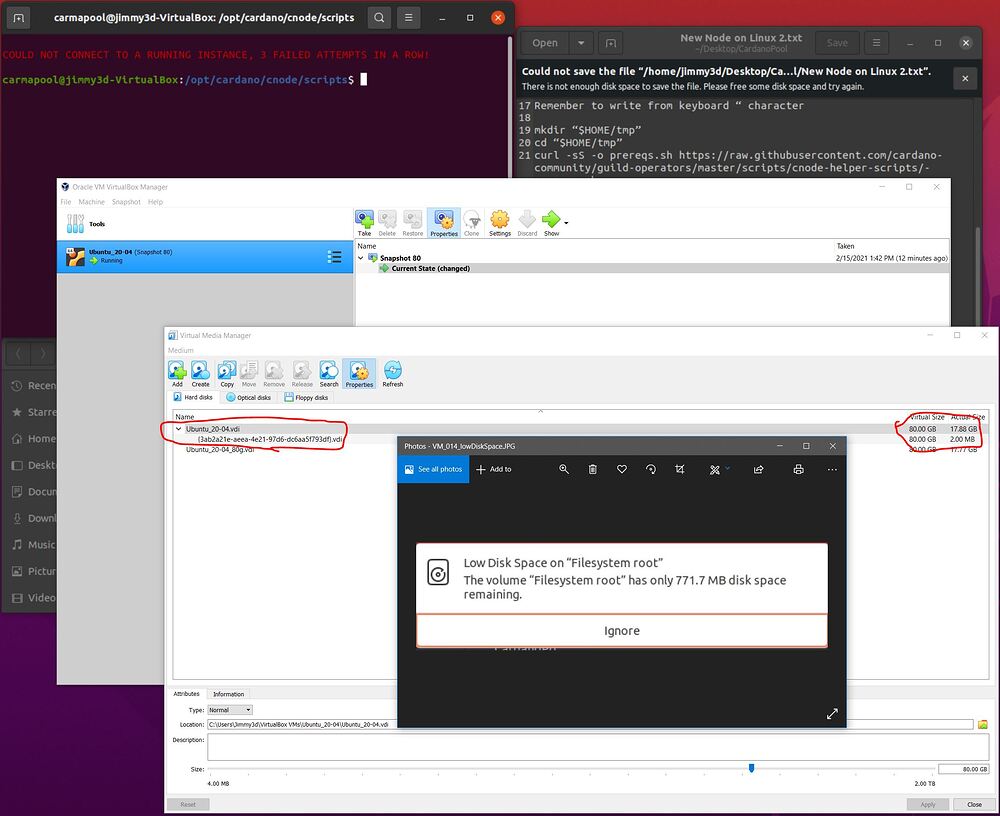Click the terminal search icon
Screen dimensions: 1000x816
point(379,17)
